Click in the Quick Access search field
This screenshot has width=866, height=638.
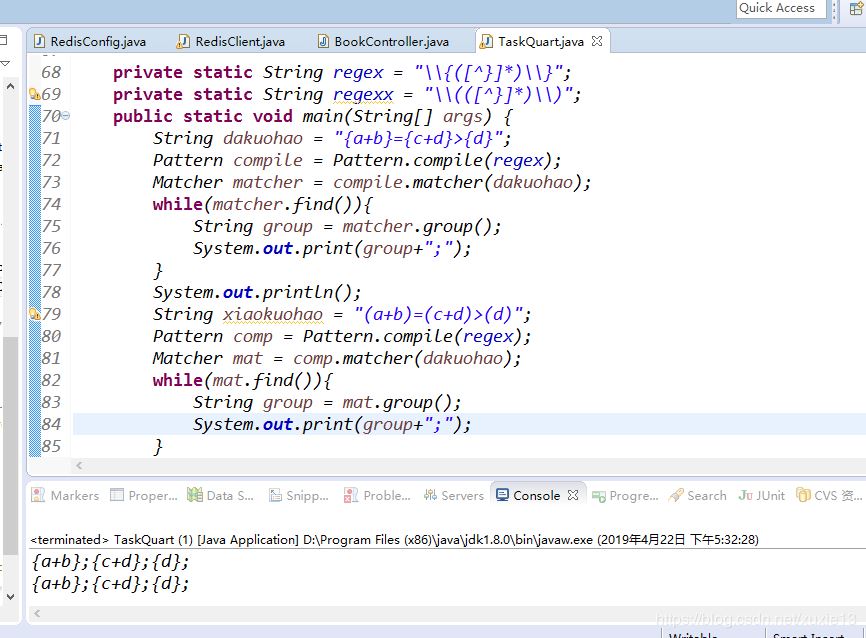coord(780,8)
